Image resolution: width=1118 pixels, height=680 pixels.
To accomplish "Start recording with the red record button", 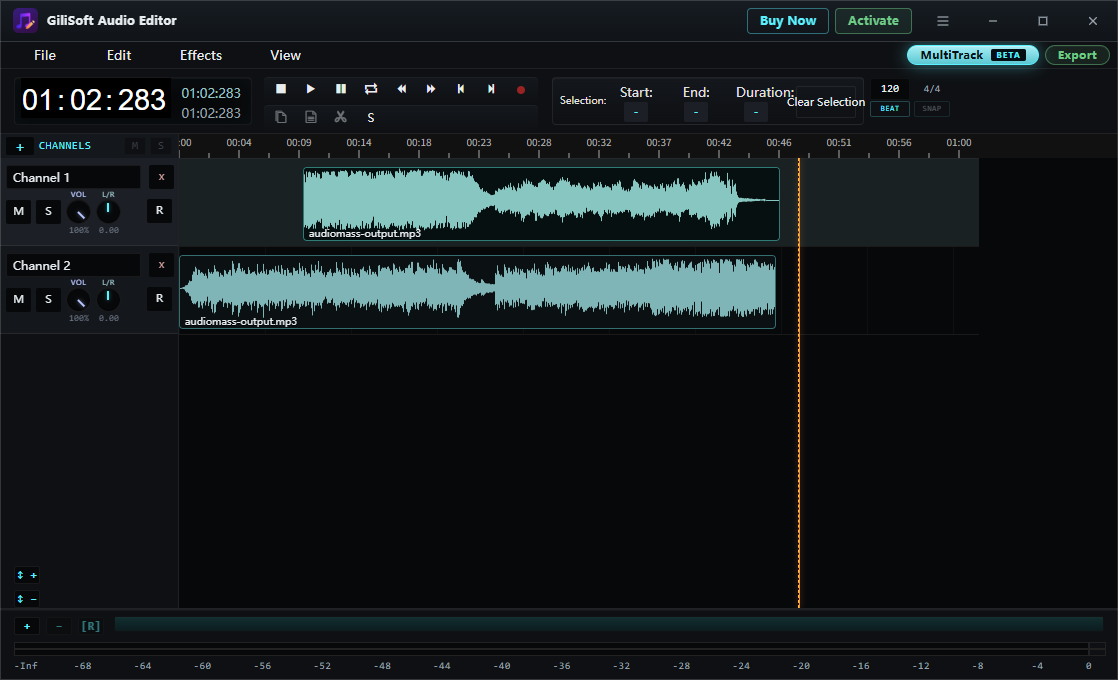I will [520, 90].
